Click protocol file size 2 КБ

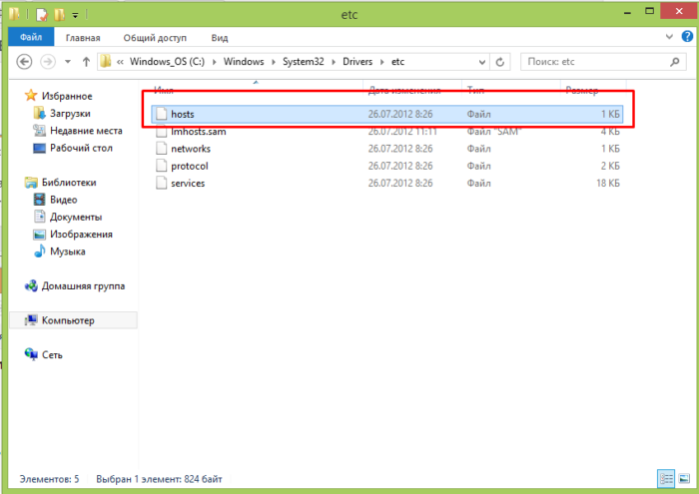[610, 166]
